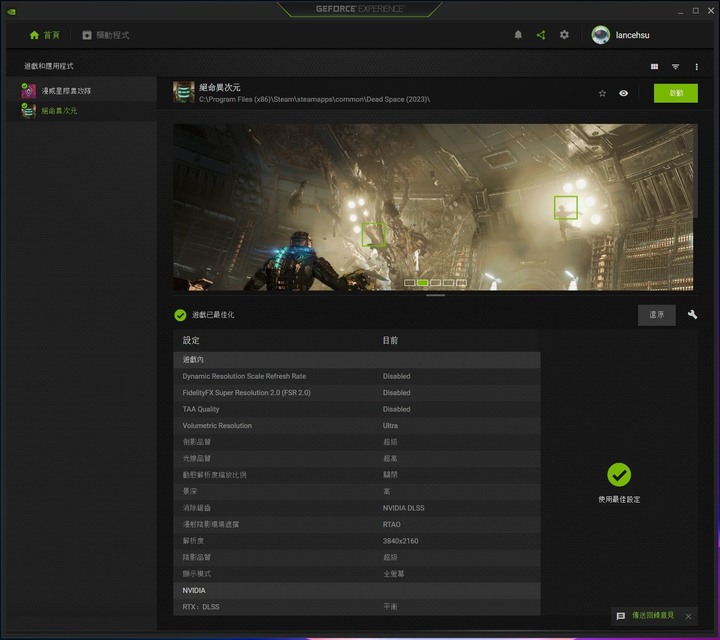The image size is (720, 640).
Task: Click the 遊戲和應用程式 heading
Action: coord(49,66)
